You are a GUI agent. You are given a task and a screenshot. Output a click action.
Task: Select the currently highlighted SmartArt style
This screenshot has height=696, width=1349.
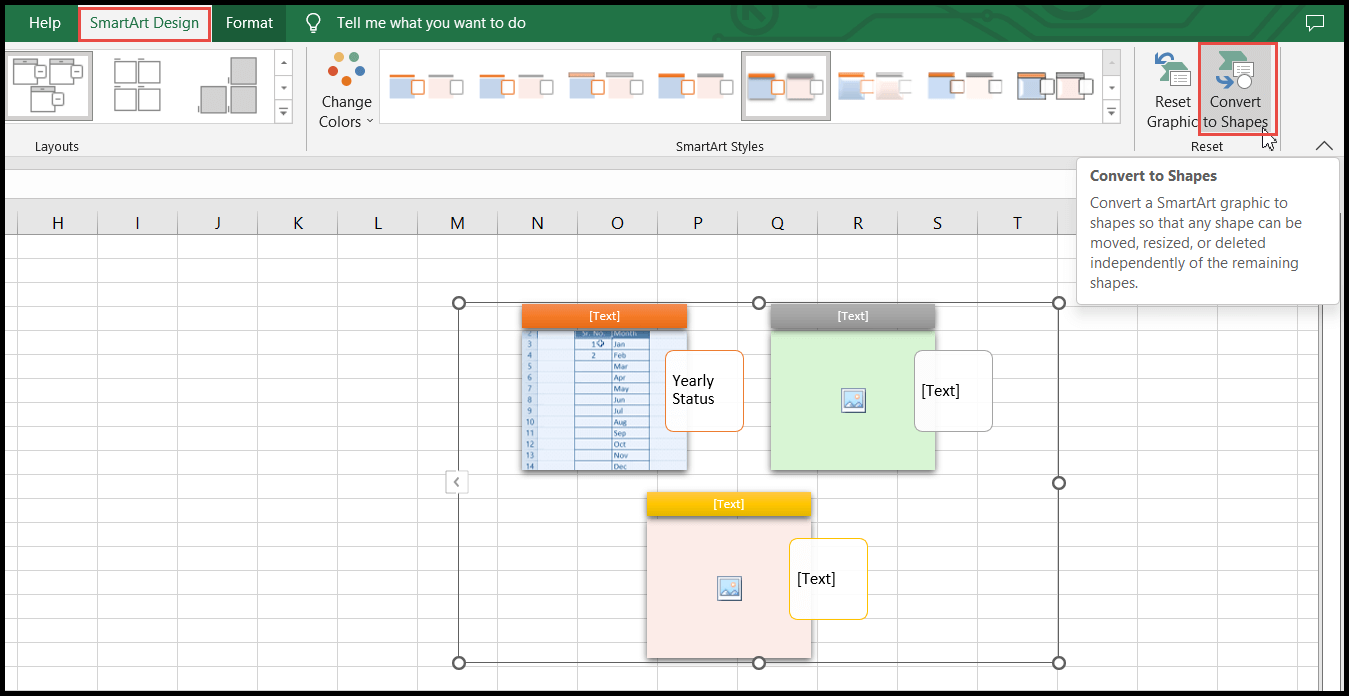click(x=785, y=86)
